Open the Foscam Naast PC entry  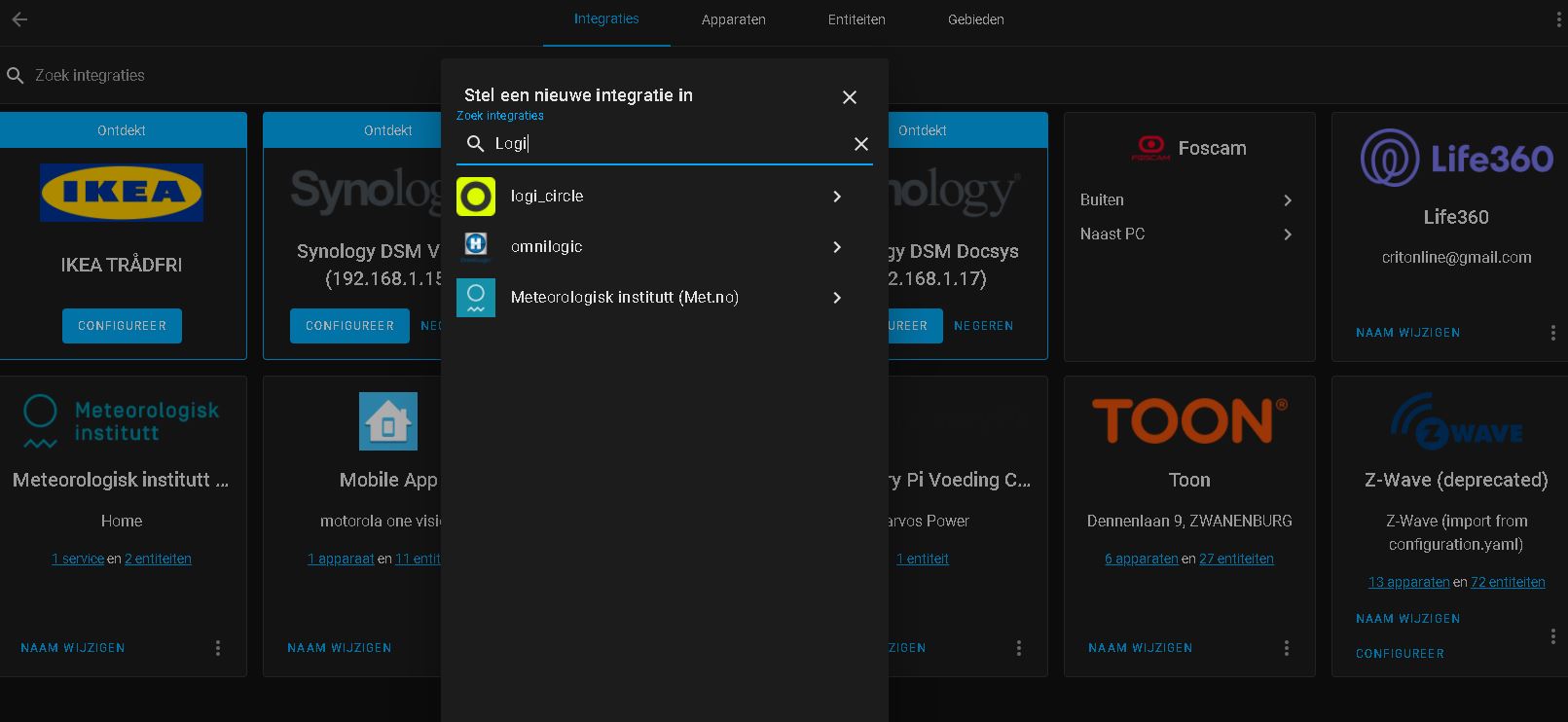pyautogui.click(x=1189, y=235)
